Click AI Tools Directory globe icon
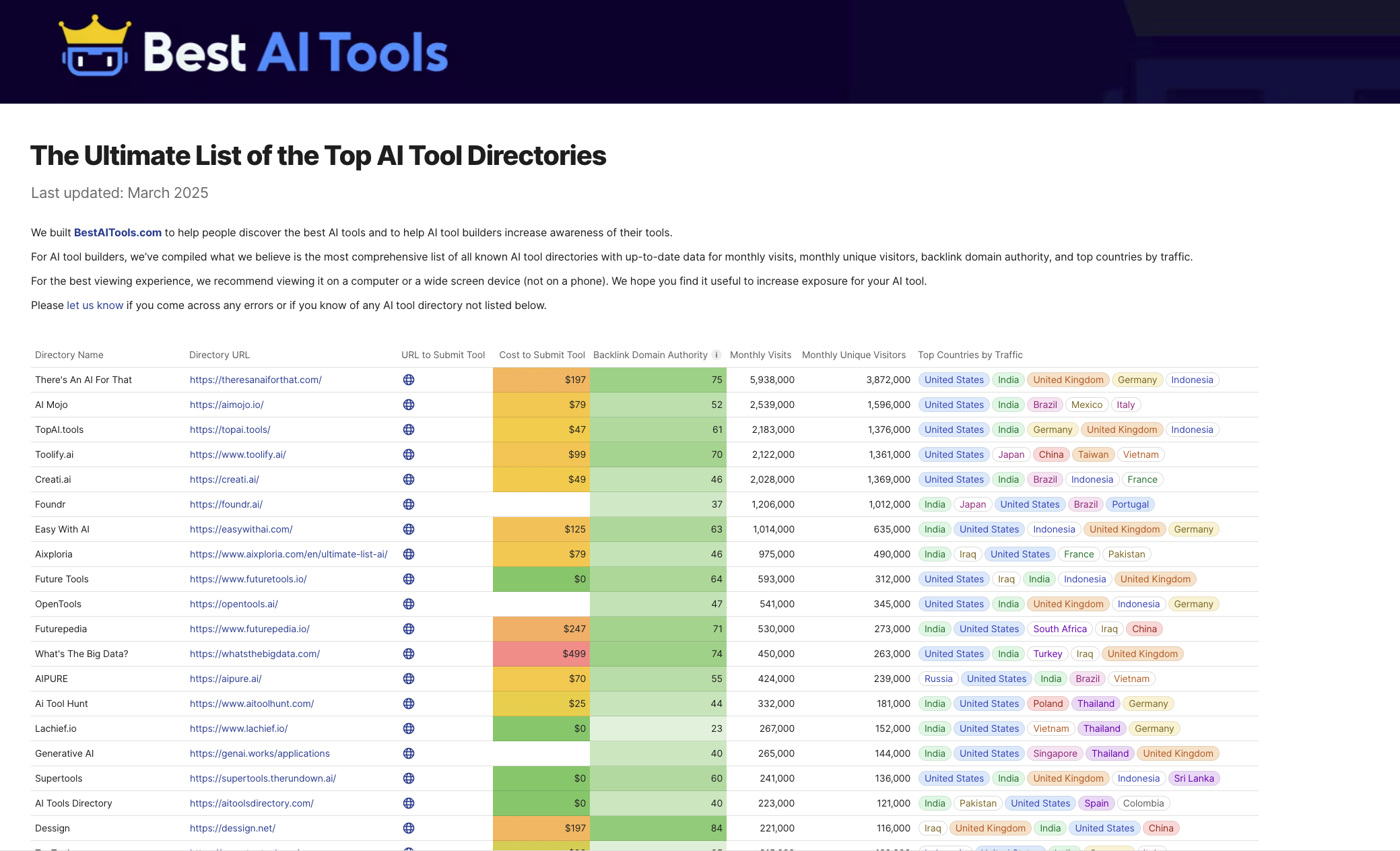 408,803
